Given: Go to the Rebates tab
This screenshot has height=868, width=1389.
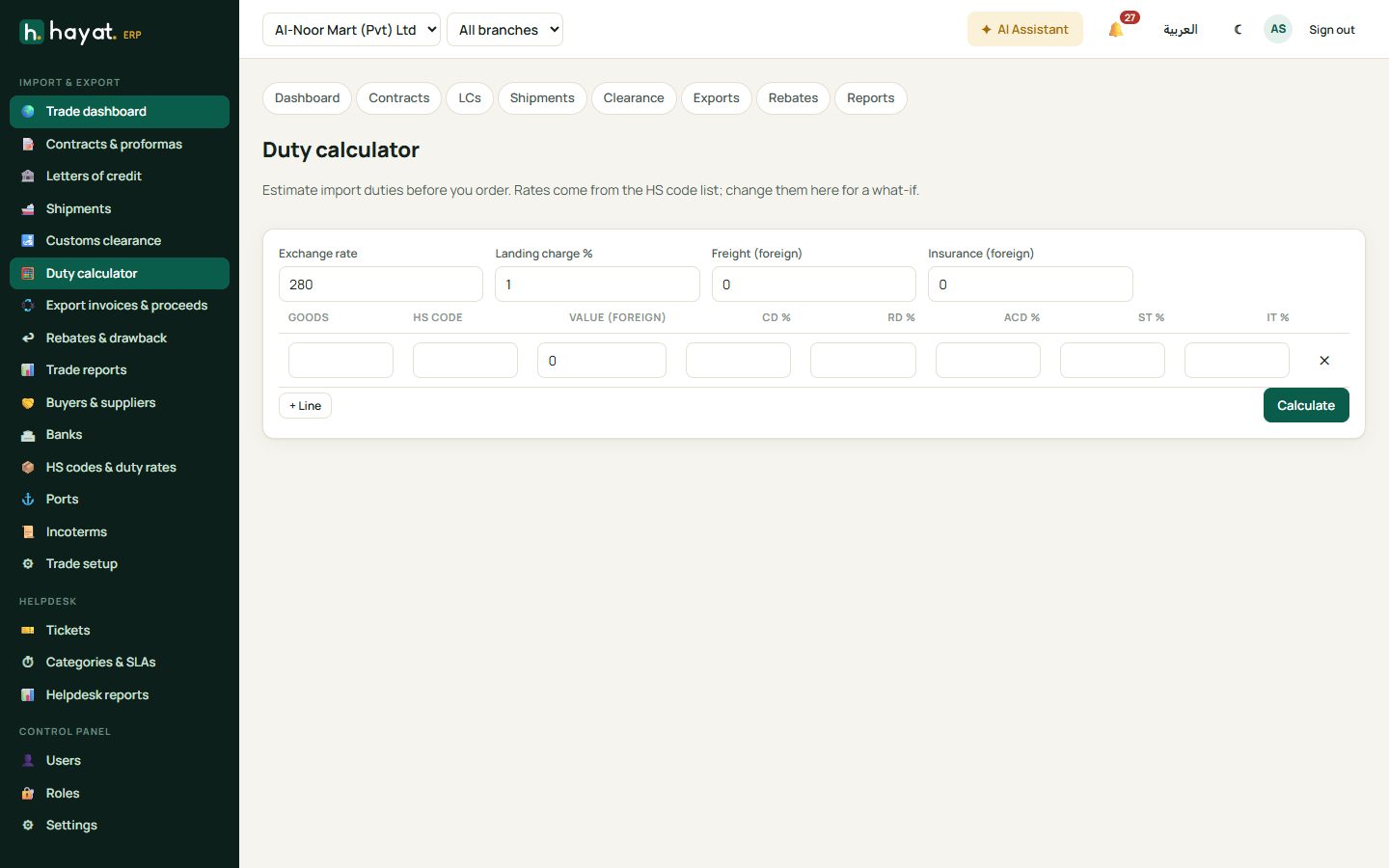Looking at the screenshot, I should tap(793, 98).
